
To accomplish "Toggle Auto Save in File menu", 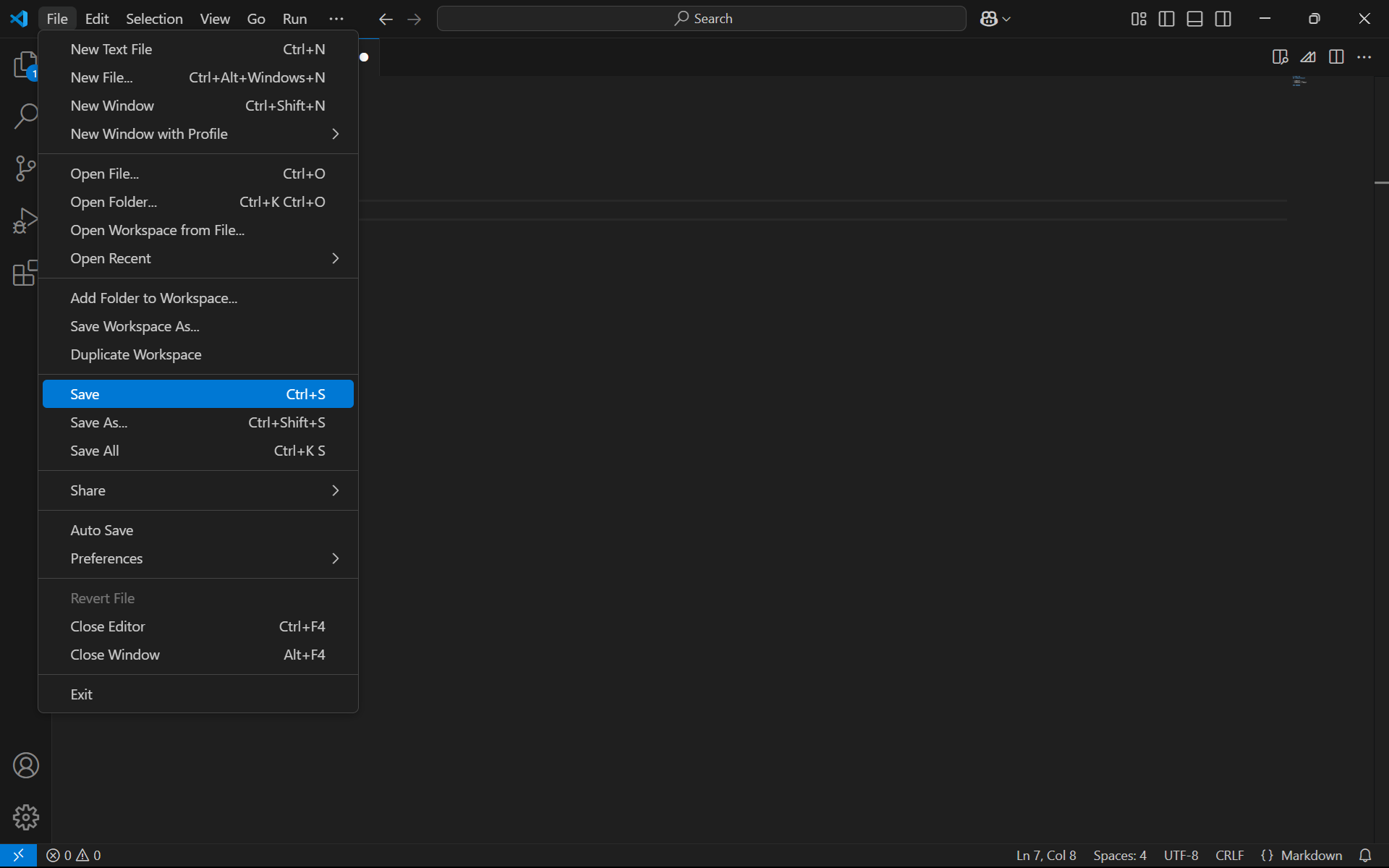I will click(102, 530).
